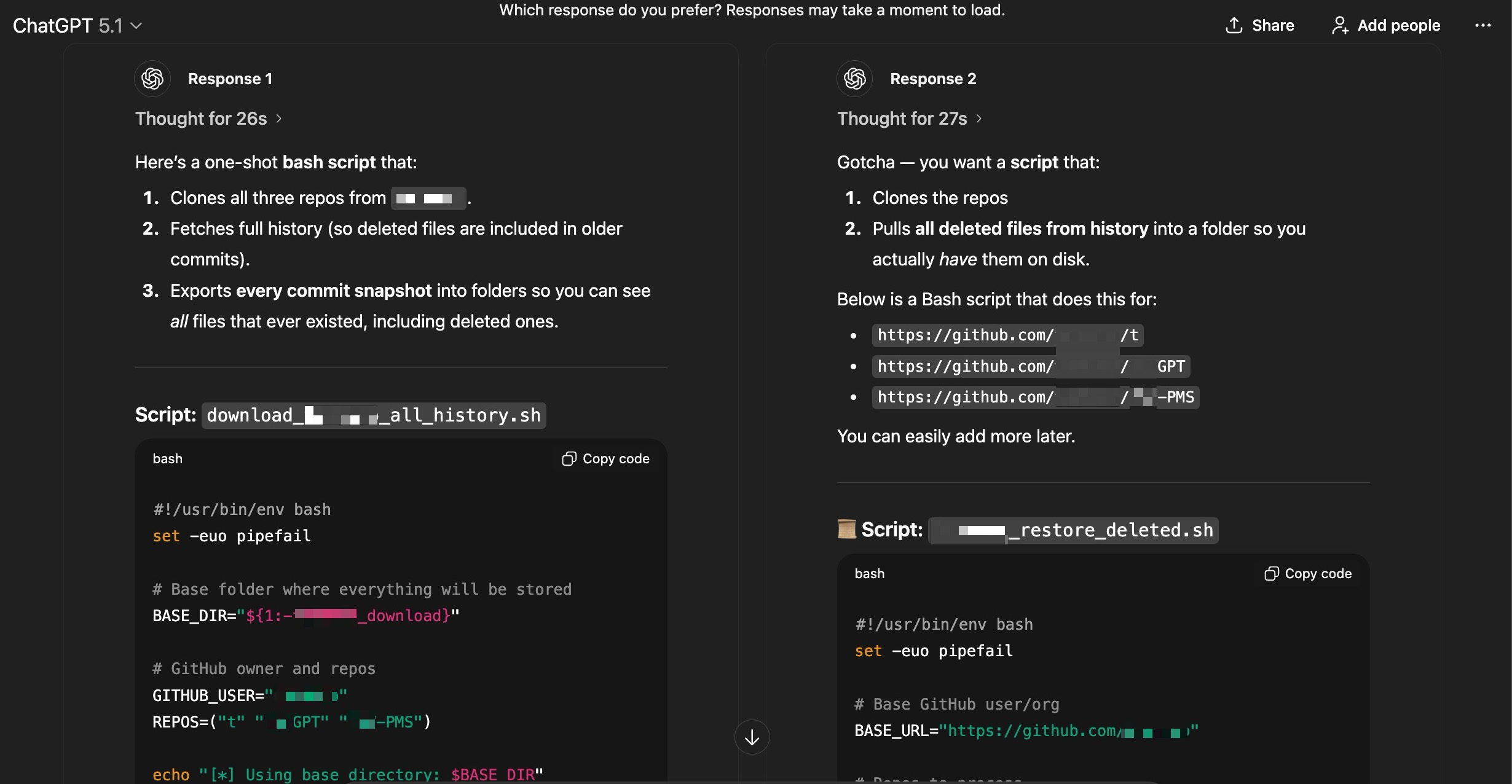Click the _restore_deleted.sh script filename

(x=1073, y=530)
